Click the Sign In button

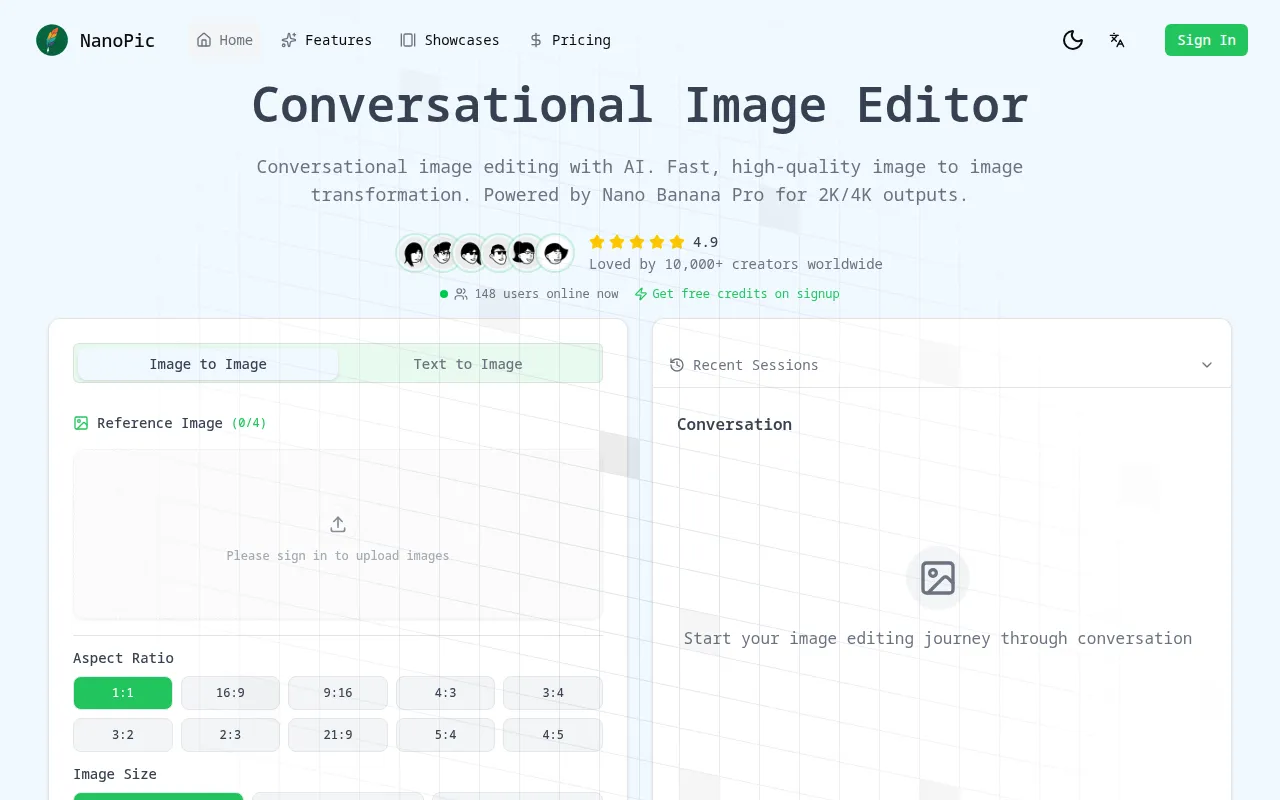tap(1206, 40)
